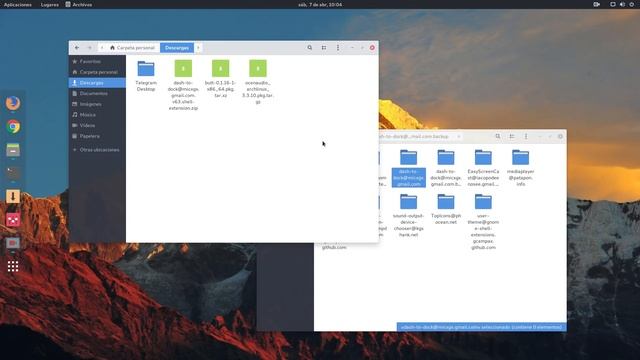Image resolution: width=640 pixels, height=360 pixels.
Task: Expand Otras ubicaciones in the sidebar
Action: click(97, 150)
